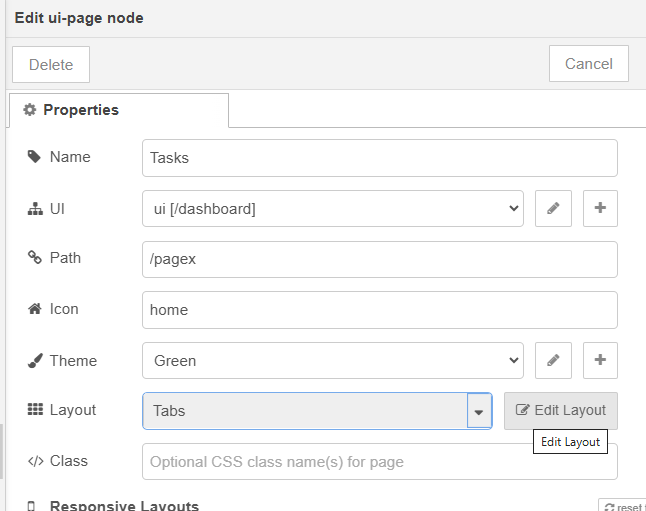Click the plus icon beside Theme dropdown

600,360
